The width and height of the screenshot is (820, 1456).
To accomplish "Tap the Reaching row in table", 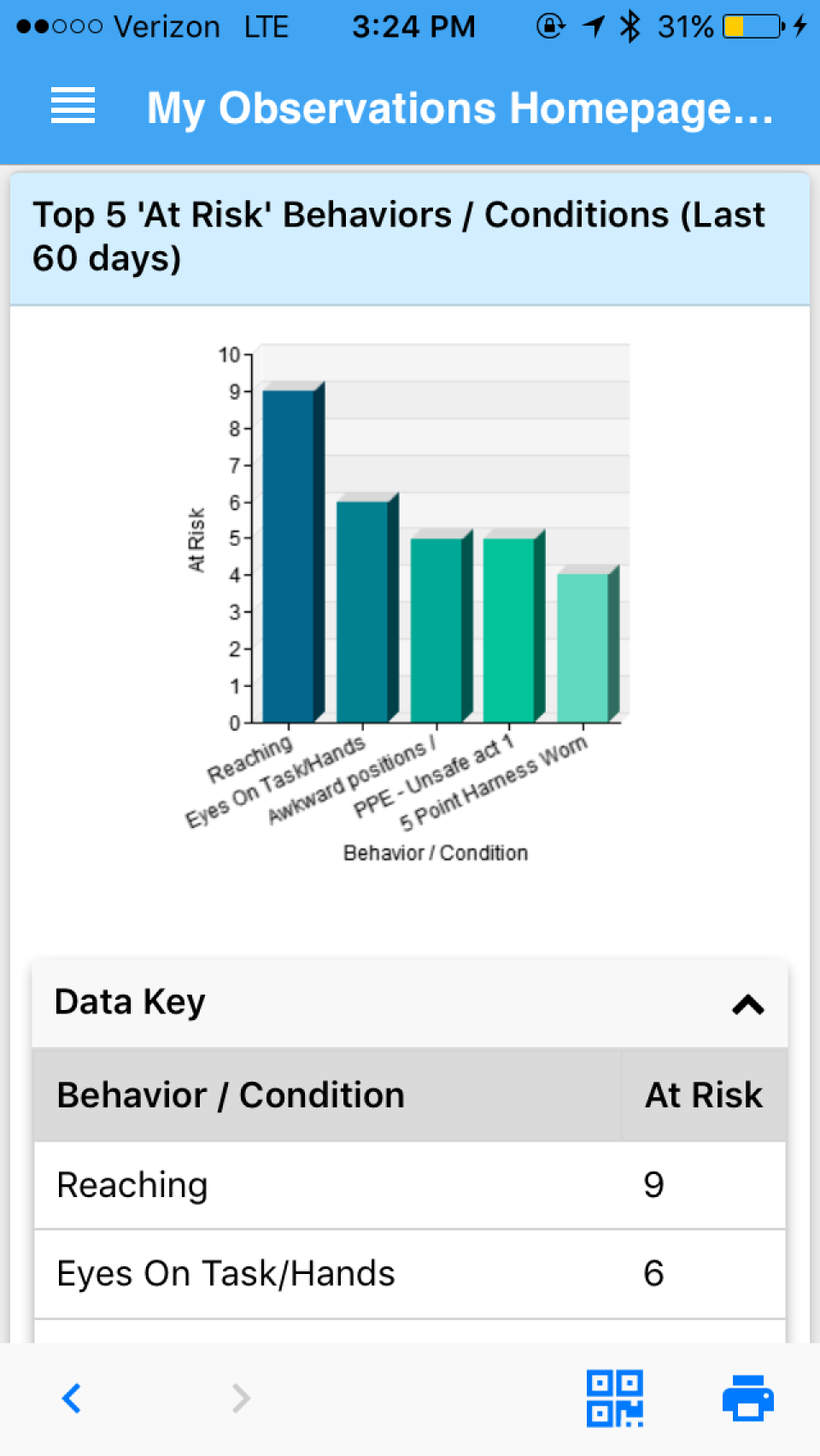I will click(x=410, y=1185).
